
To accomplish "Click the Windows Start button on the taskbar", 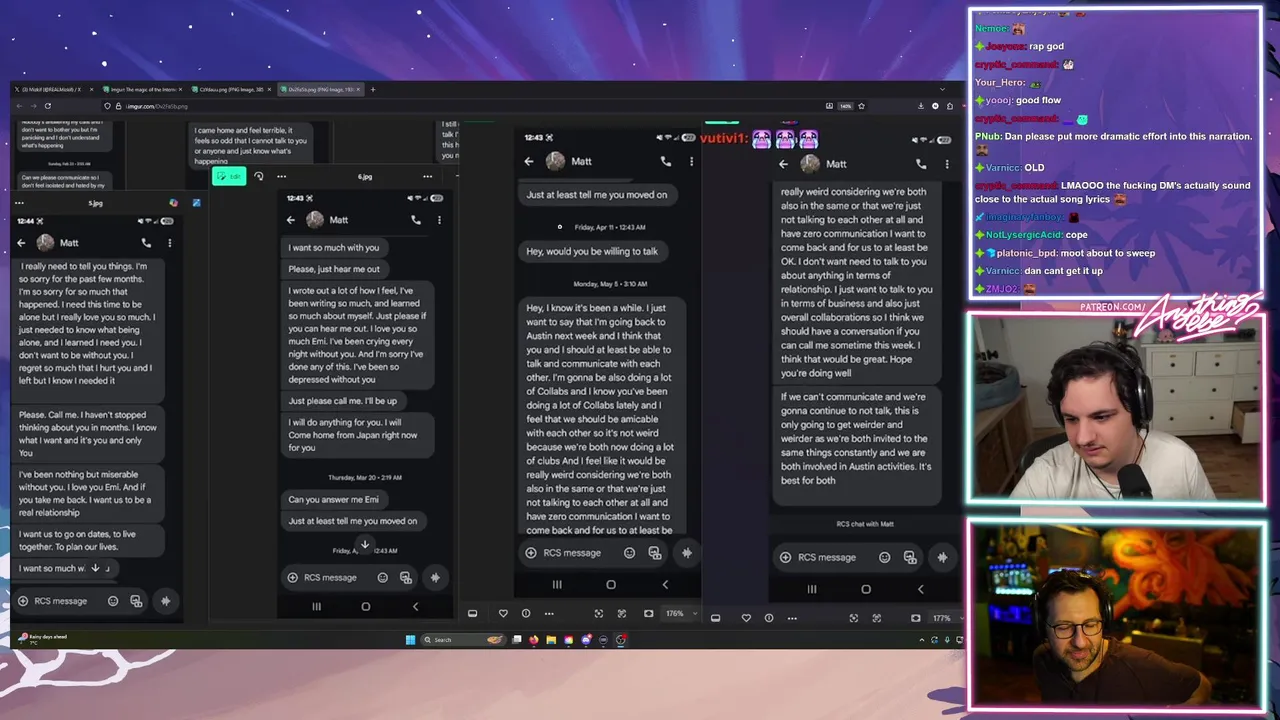I will point(410,640).
